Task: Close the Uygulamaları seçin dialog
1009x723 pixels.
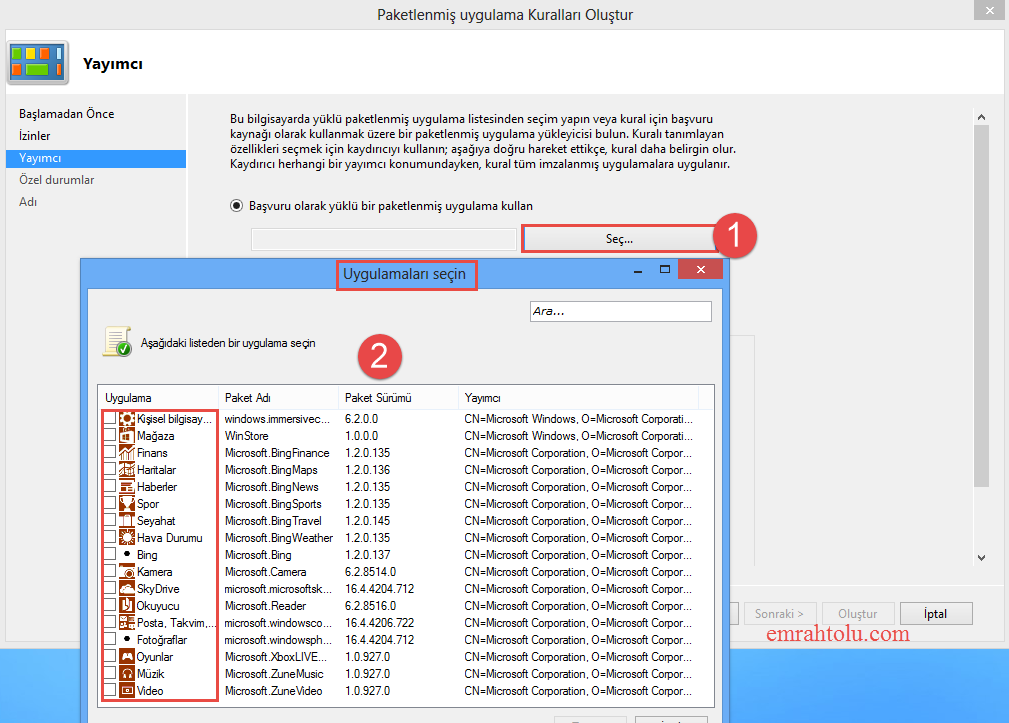Action: [701, 270]
